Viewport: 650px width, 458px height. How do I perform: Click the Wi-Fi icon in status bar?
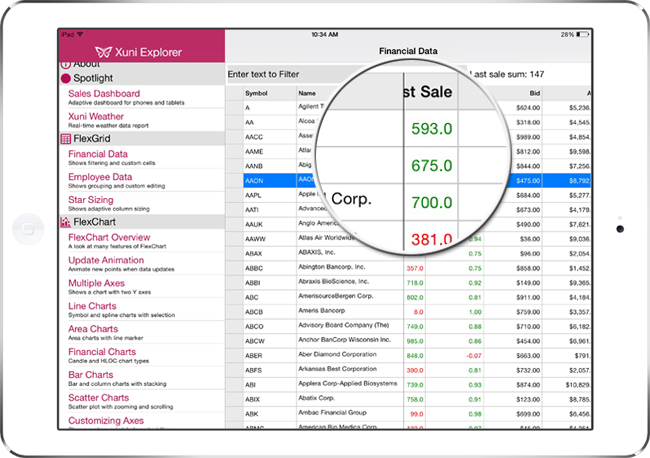(x=80, y=34)
